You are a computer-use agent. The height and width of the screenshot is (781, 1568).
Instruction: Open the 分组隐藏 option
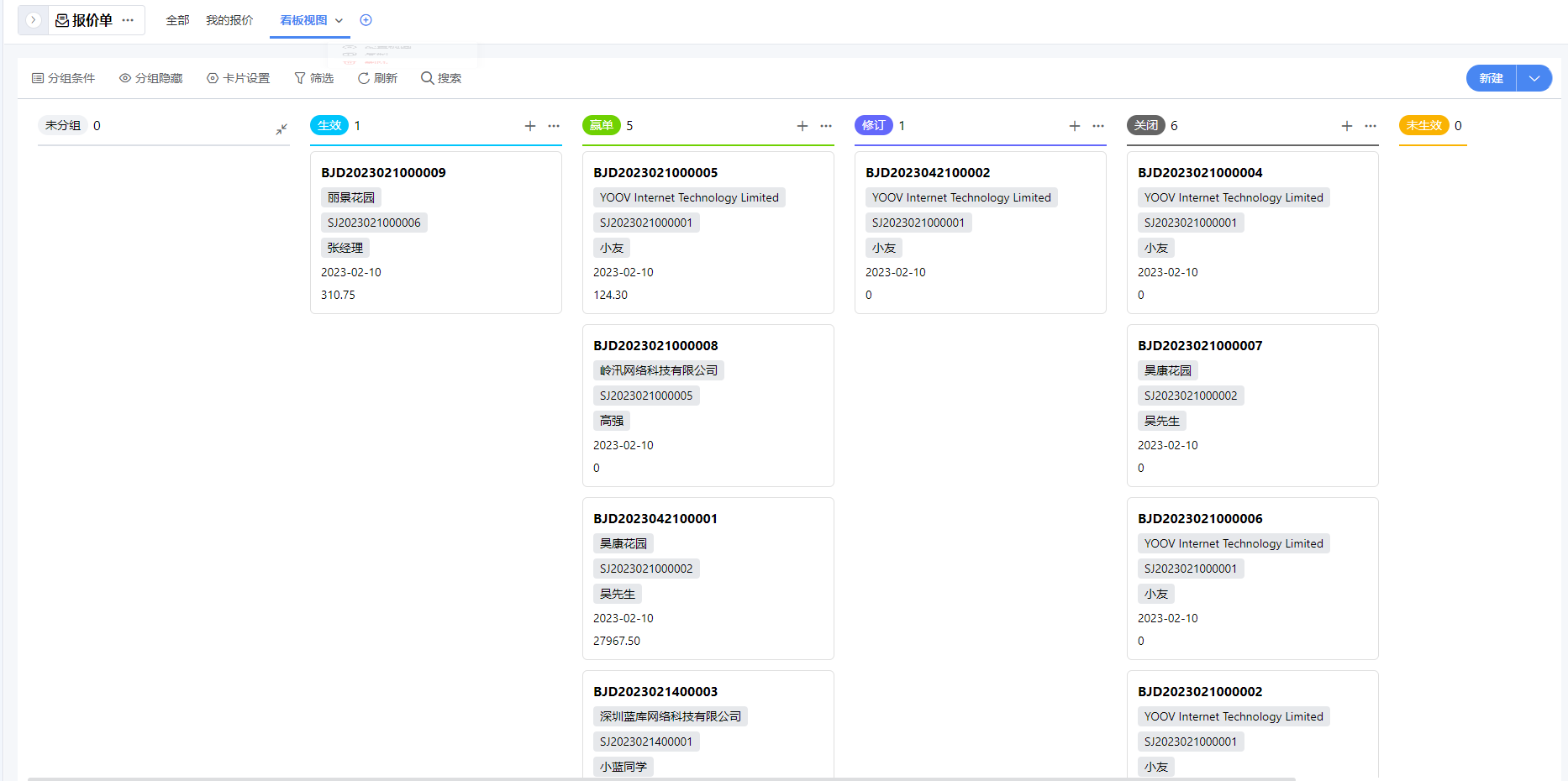pos(151,78)
